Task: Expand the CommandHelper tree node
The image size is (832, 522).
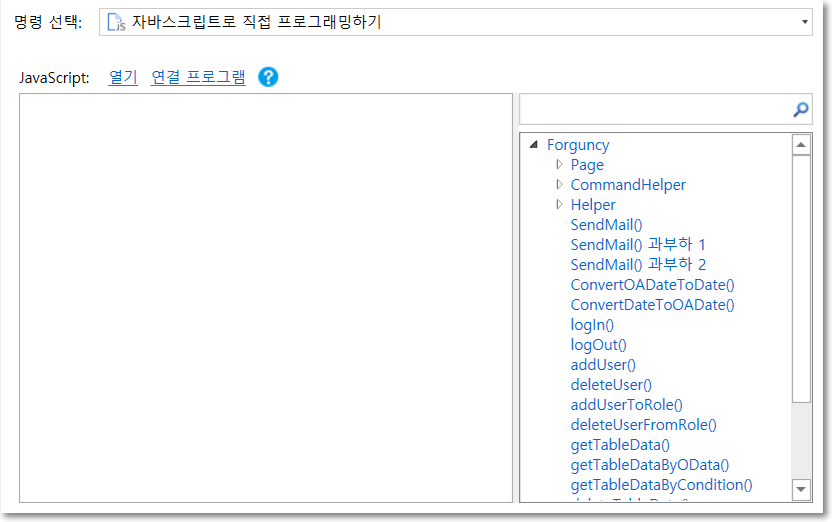Action: [x=559, y=185]
